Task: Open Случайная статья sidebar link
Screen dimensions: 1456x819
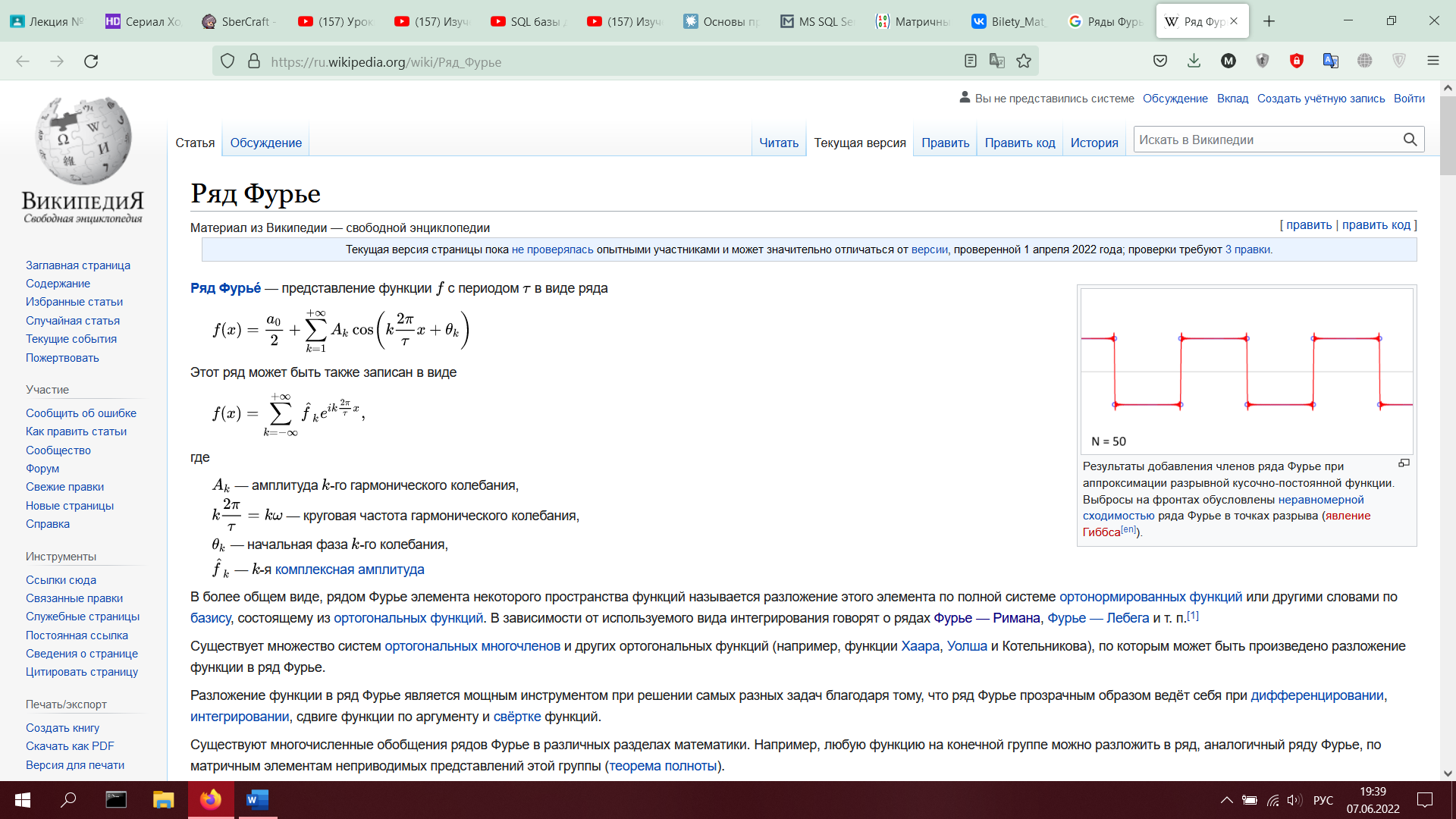Action: 73,321
